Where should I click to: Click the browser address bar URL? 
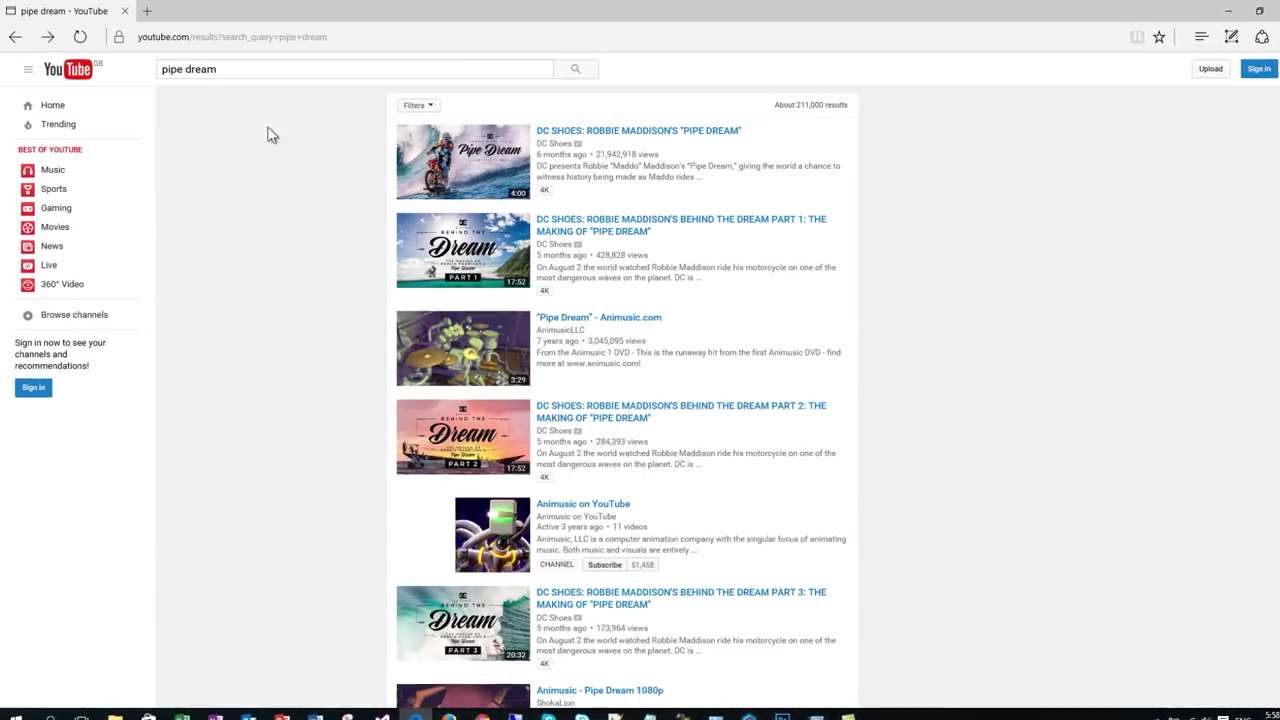232,37
